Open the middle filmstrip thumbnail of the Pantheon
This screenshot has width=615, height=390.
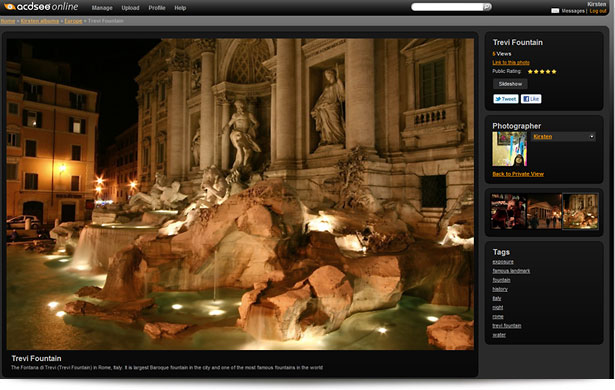click(x=544, y=211)
